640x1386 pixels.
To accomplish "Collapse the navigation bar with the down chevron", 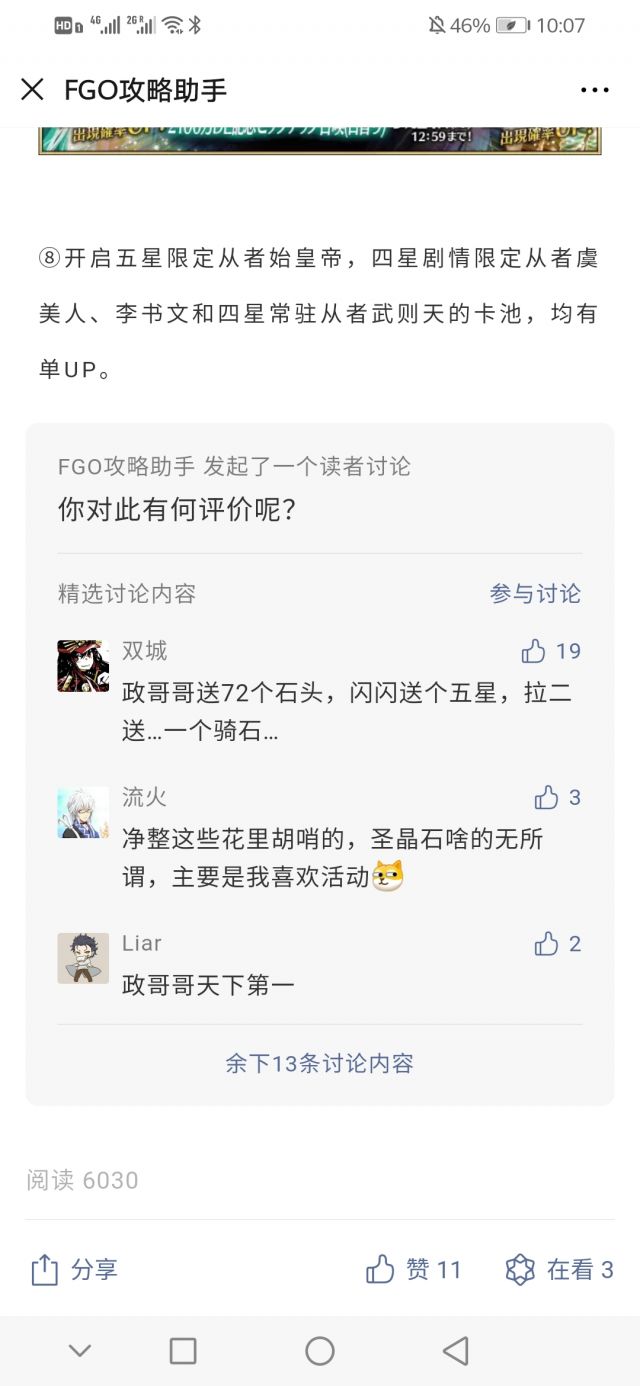I will 80,1351.
